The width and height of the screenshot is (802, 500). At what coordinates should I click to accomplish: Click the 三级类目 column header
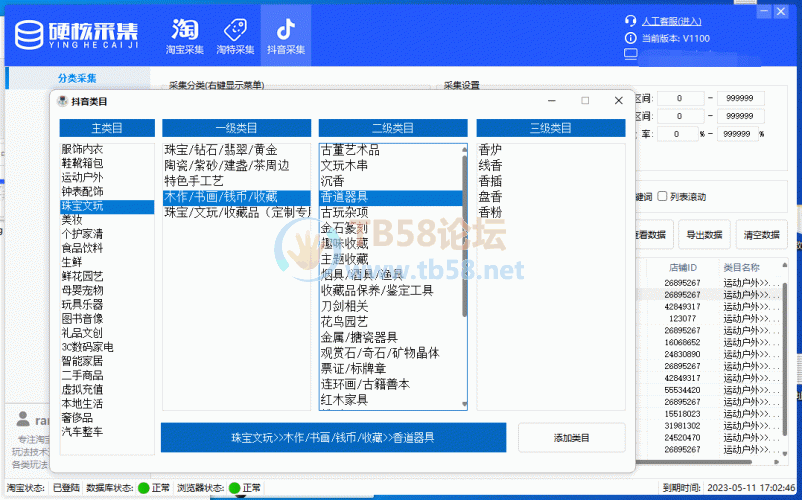pyautogui.click(x=551, y=128)
